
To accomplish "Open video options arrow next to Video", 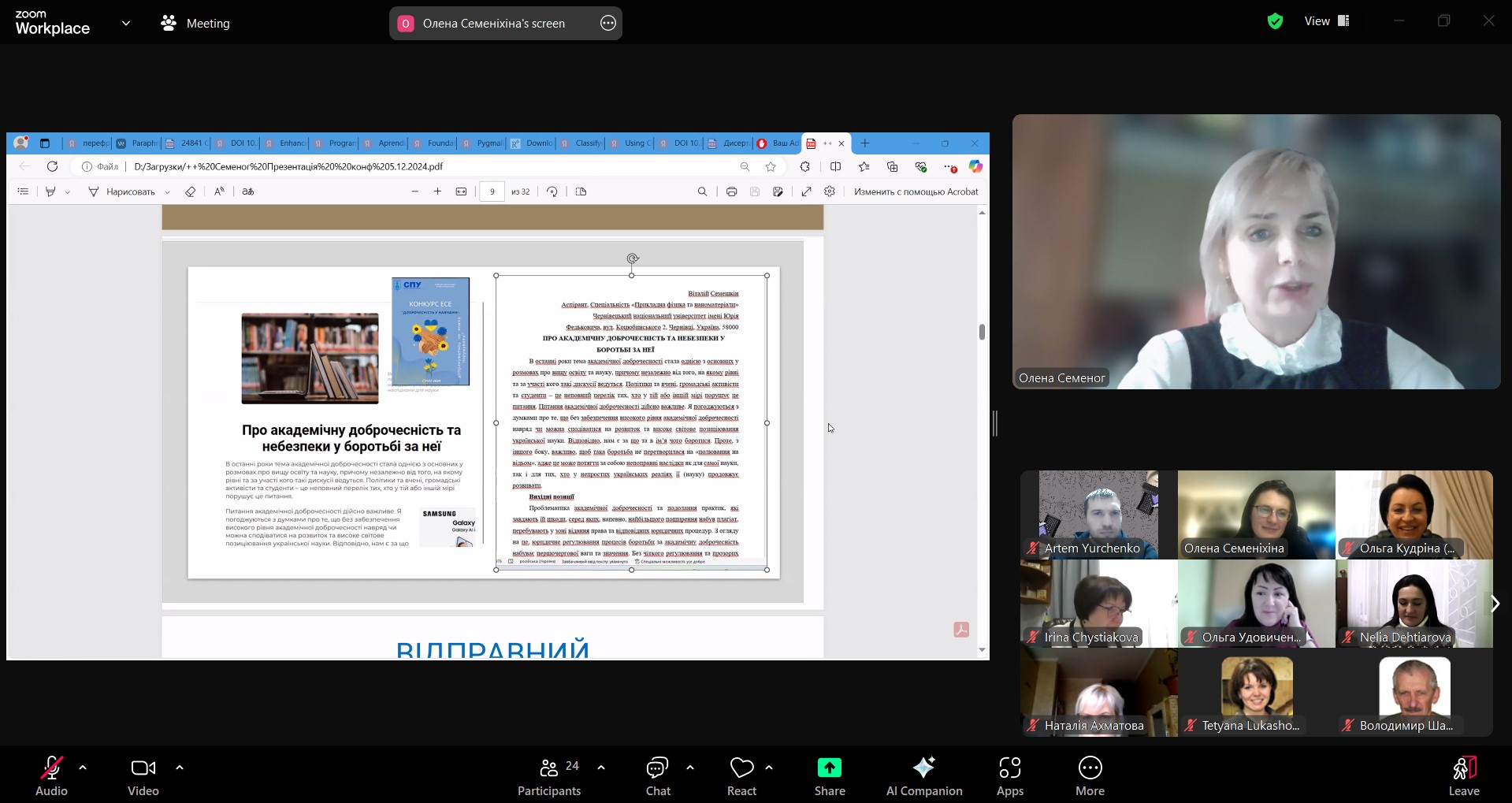I will (180, 767).
